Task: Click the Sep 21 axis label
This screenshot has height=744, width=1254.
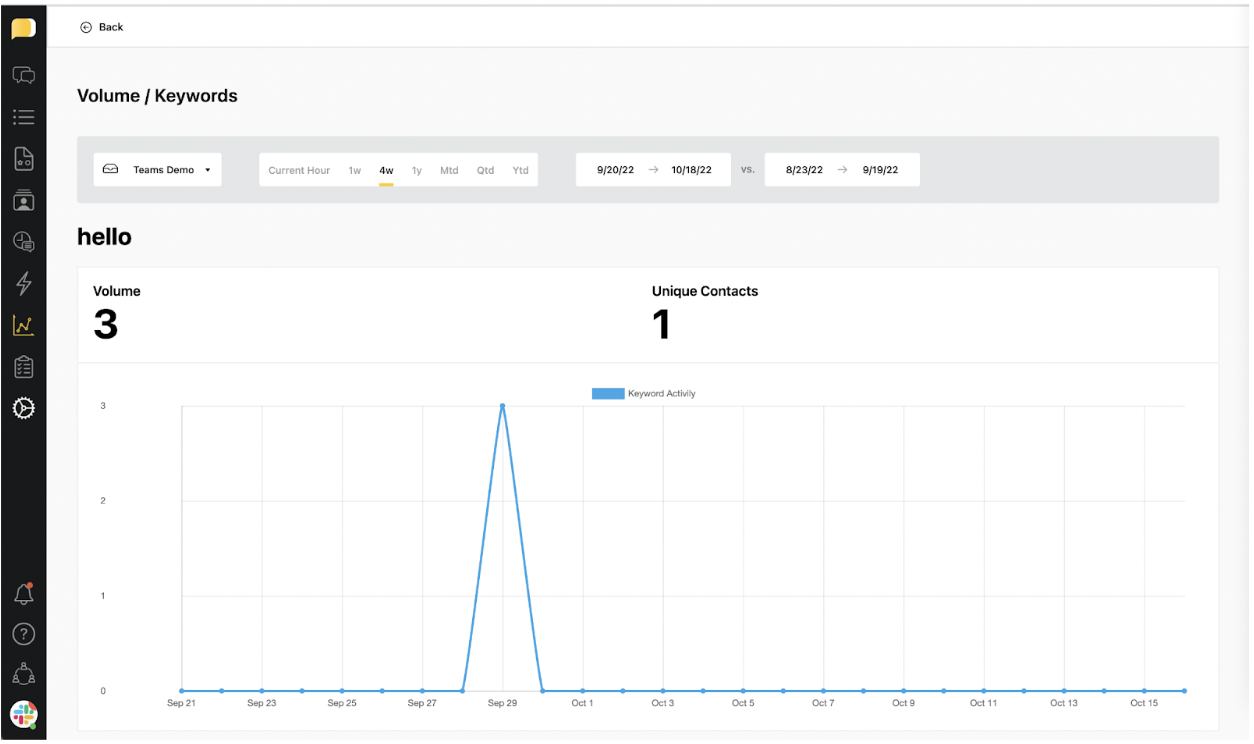Action: (x=181, y=703)
